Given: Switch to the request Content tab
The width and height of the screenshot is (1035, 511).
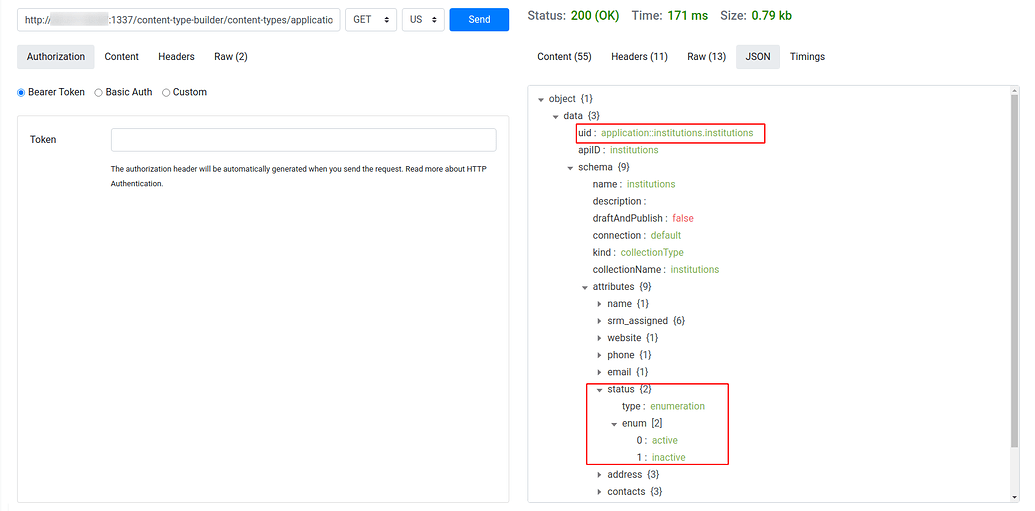Looking at the screenshot, I should (121, 57).
